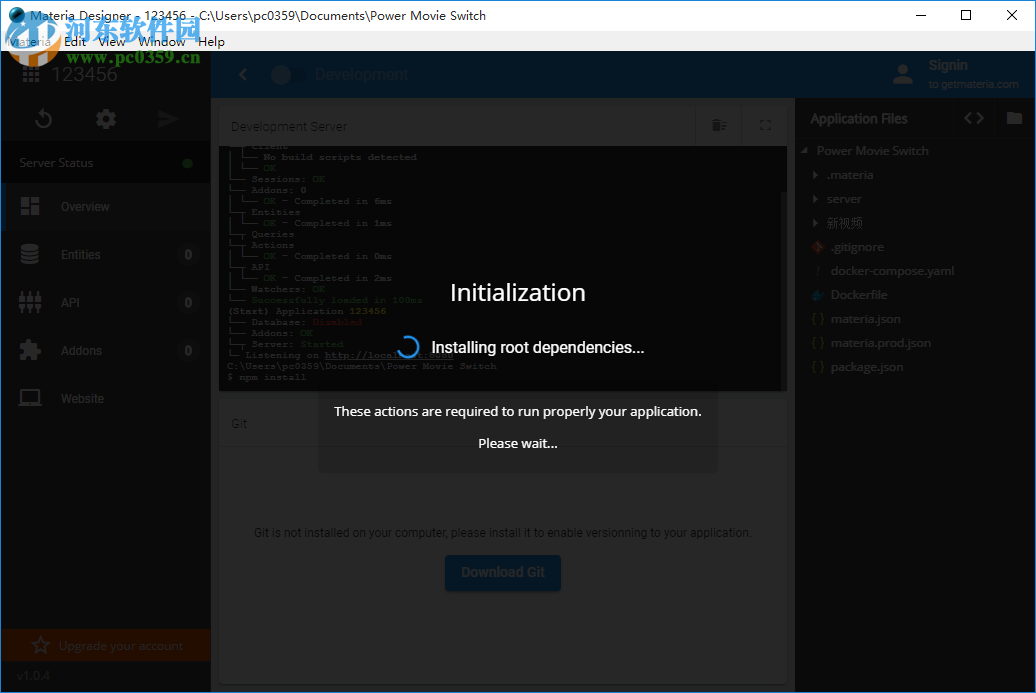Image resolution: width=1036 pixels, height=693 pixels.
Task: Maximize the Materia Designer window
Action: pyautogui.click(x=965, y=15)
